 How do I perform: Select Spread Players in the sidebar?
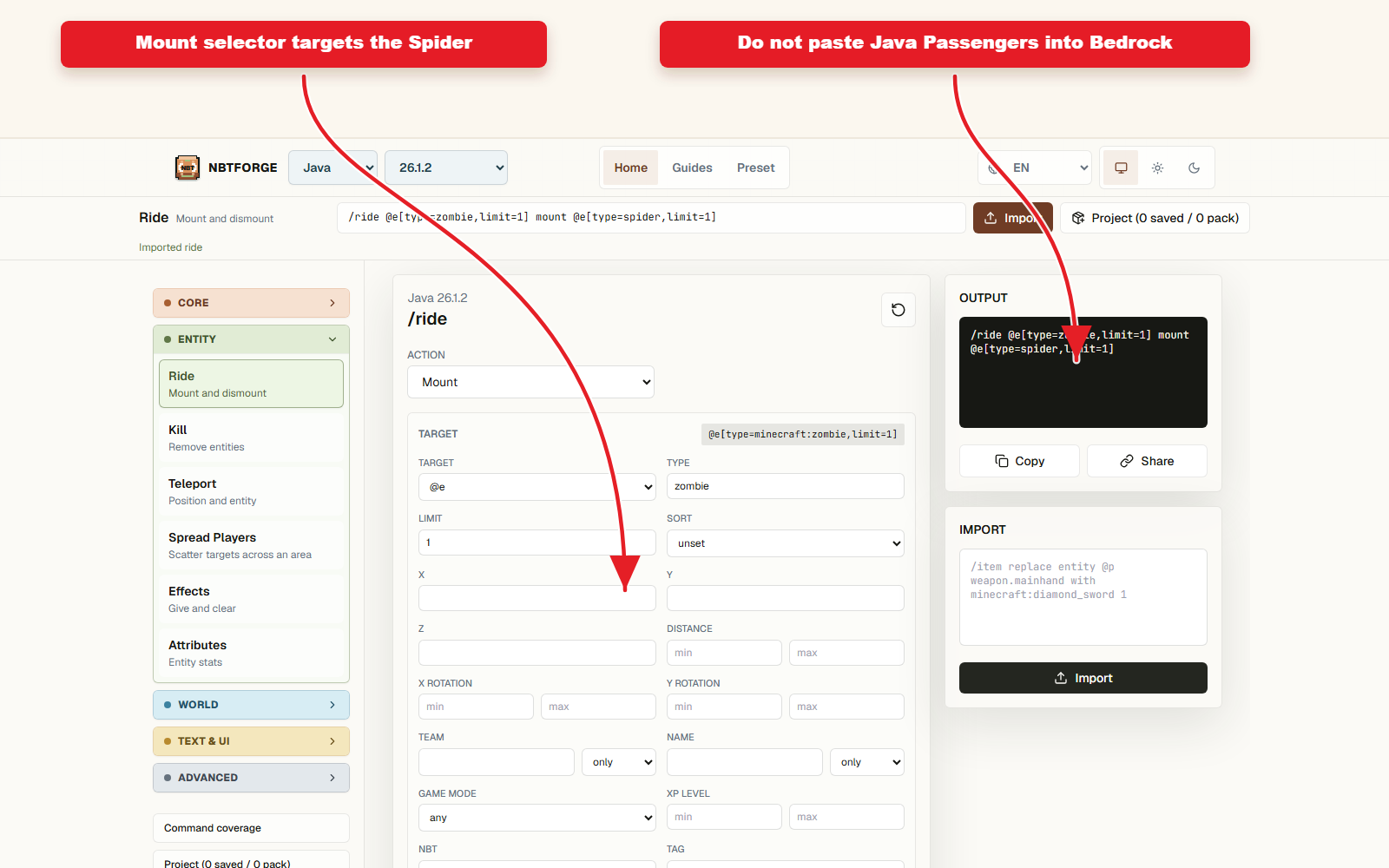[251, 545]
